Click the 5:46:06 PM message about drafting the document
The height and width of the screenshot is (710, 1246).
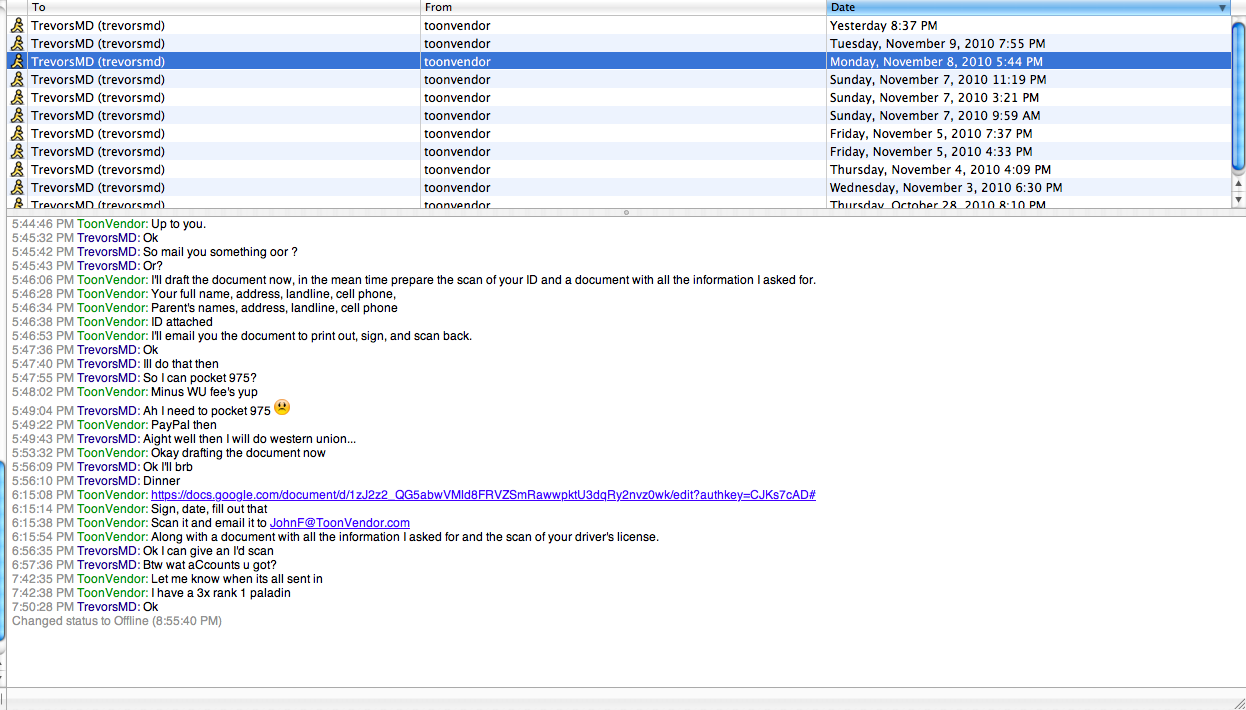coord(483,280)
